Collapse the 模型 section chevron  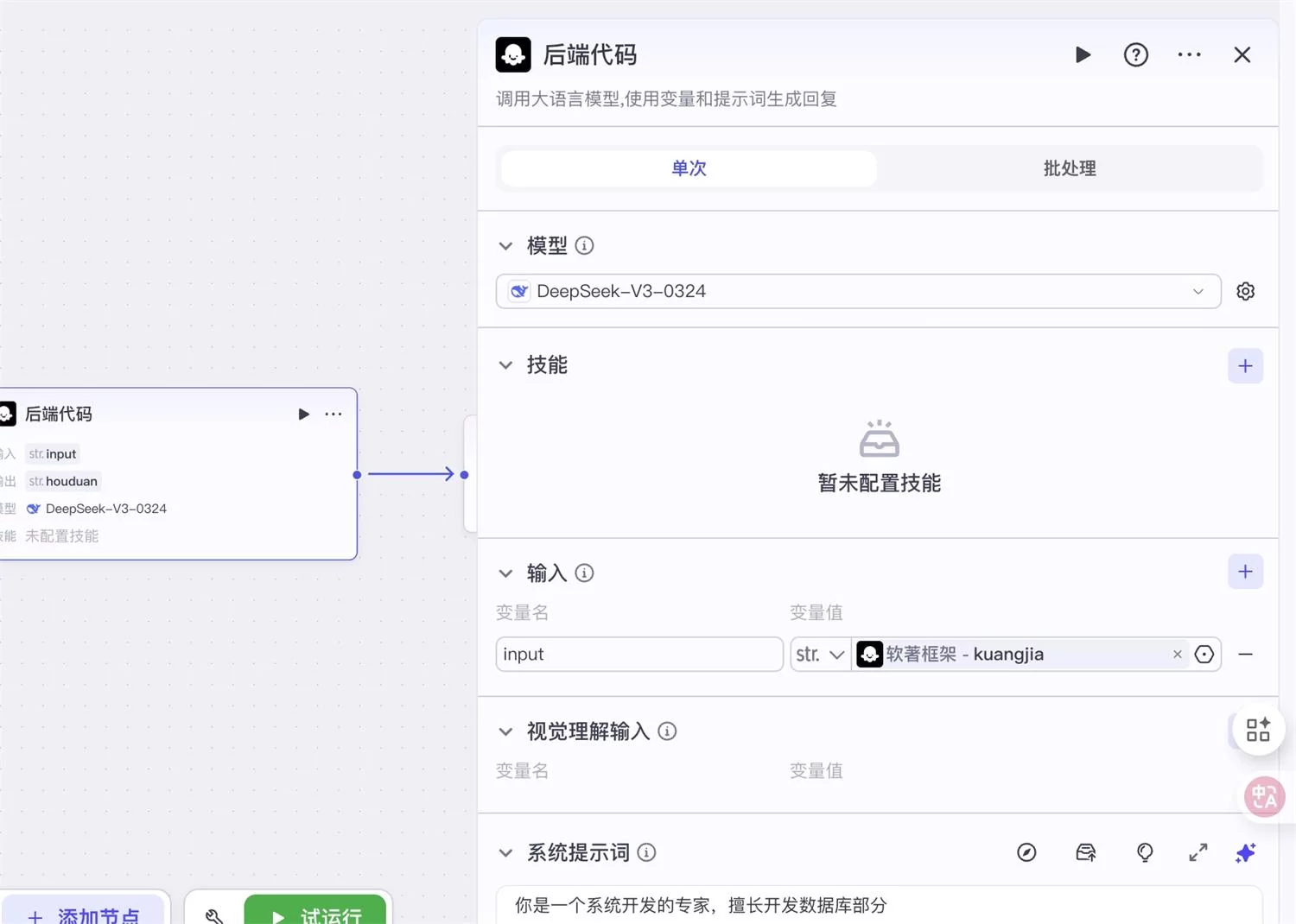click(505, 246)
